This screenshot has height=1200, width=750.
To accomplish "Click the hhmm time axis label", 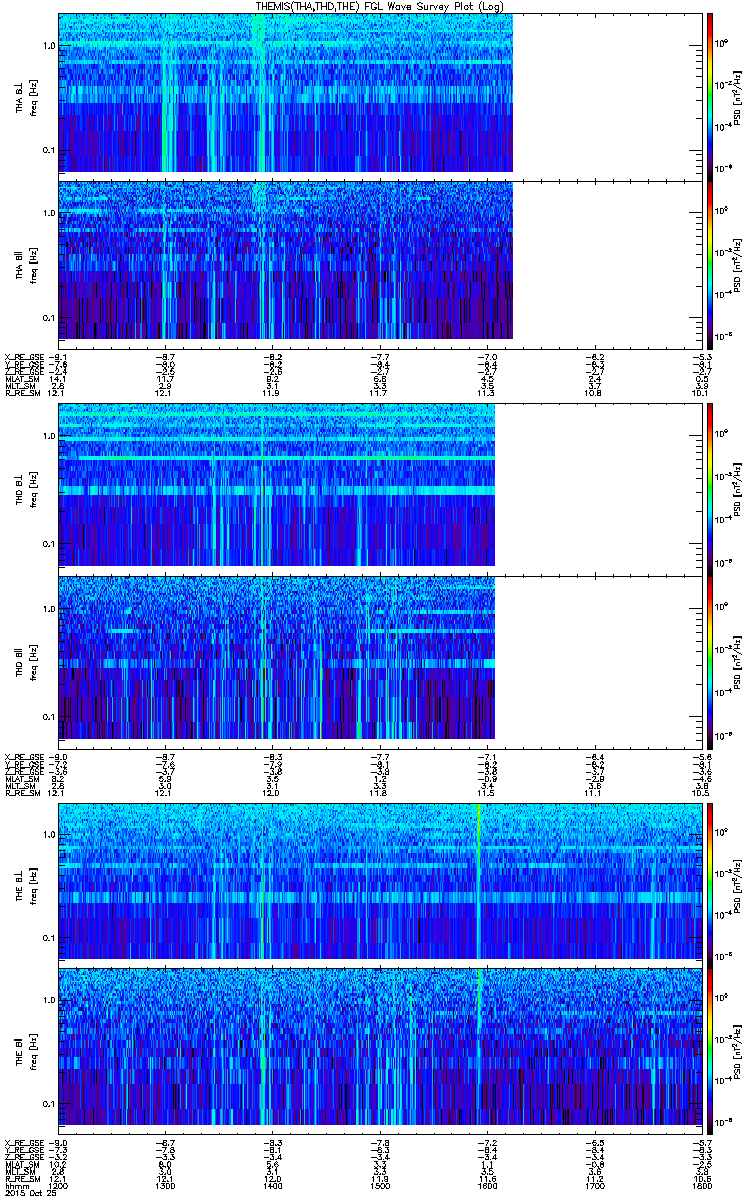I will tap(15, 1184).
